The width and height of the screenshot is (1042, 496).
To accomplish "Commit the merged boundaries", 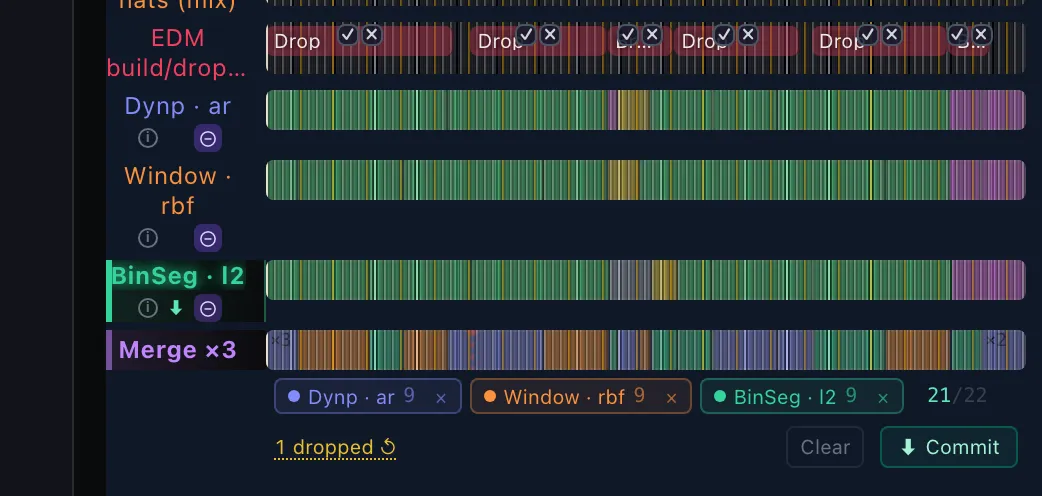I will point(949,447).
